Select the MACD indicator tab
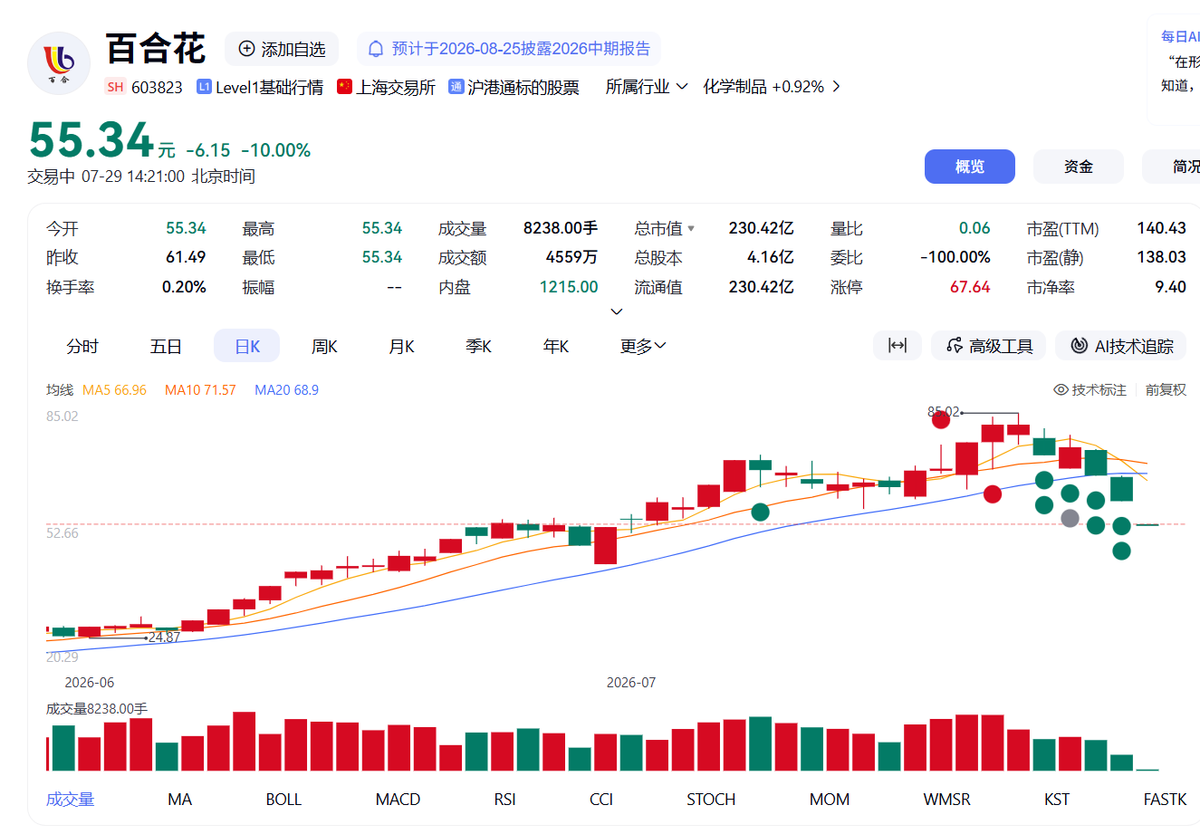The width and height of the screenshot is (1200, 833). point(398,799)
